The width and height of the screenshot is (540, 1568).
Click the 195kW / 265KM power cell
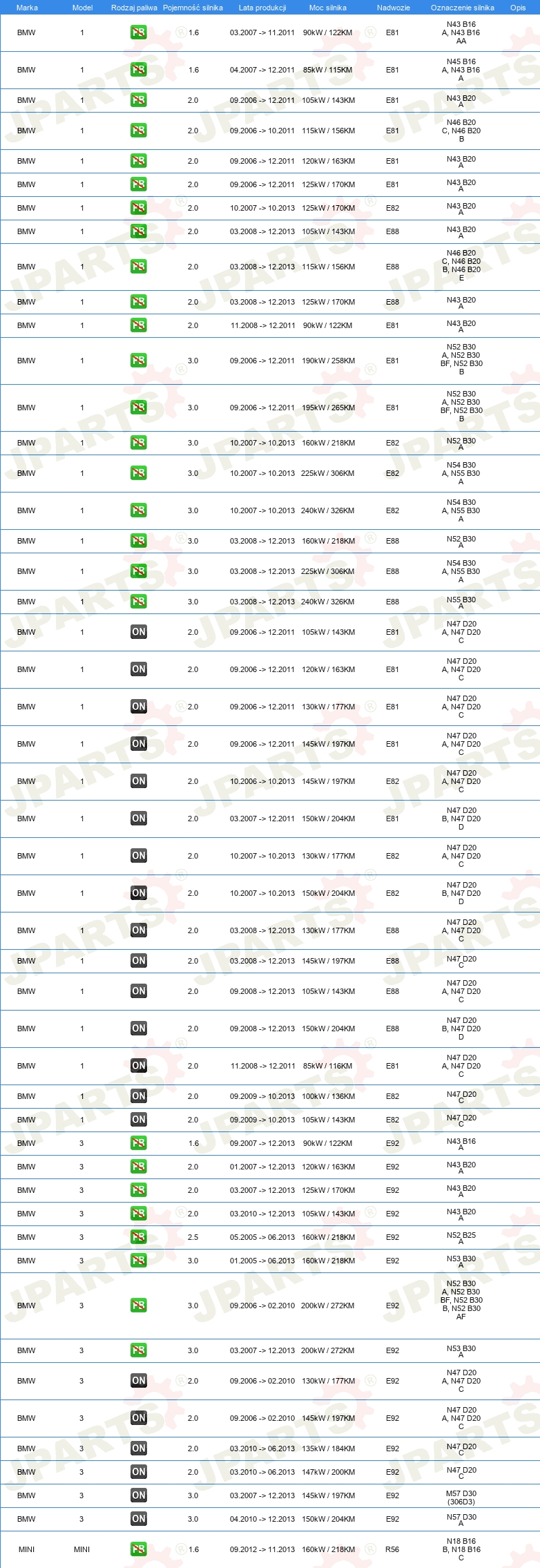click(x=328, y=408)
